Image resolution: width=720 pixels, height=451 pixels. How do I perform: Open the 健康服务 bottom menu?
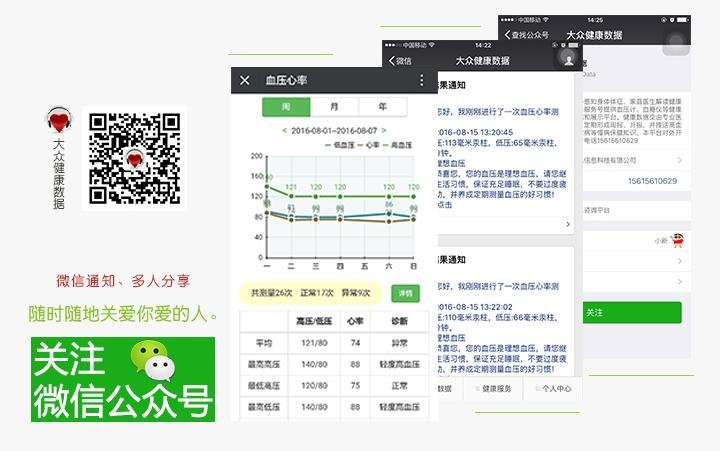(x=493, y=389)
